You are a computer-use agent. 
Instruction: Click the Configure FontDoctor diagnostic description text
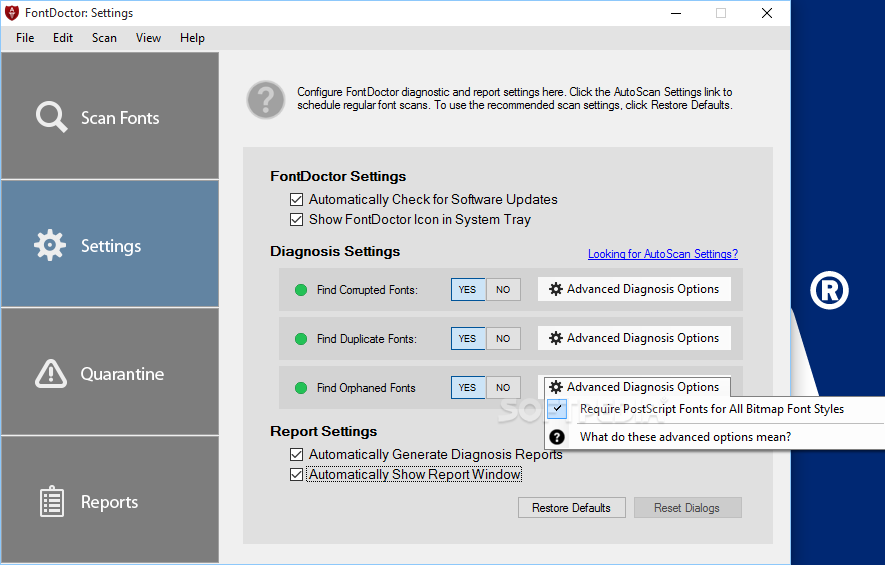[515, 99]
